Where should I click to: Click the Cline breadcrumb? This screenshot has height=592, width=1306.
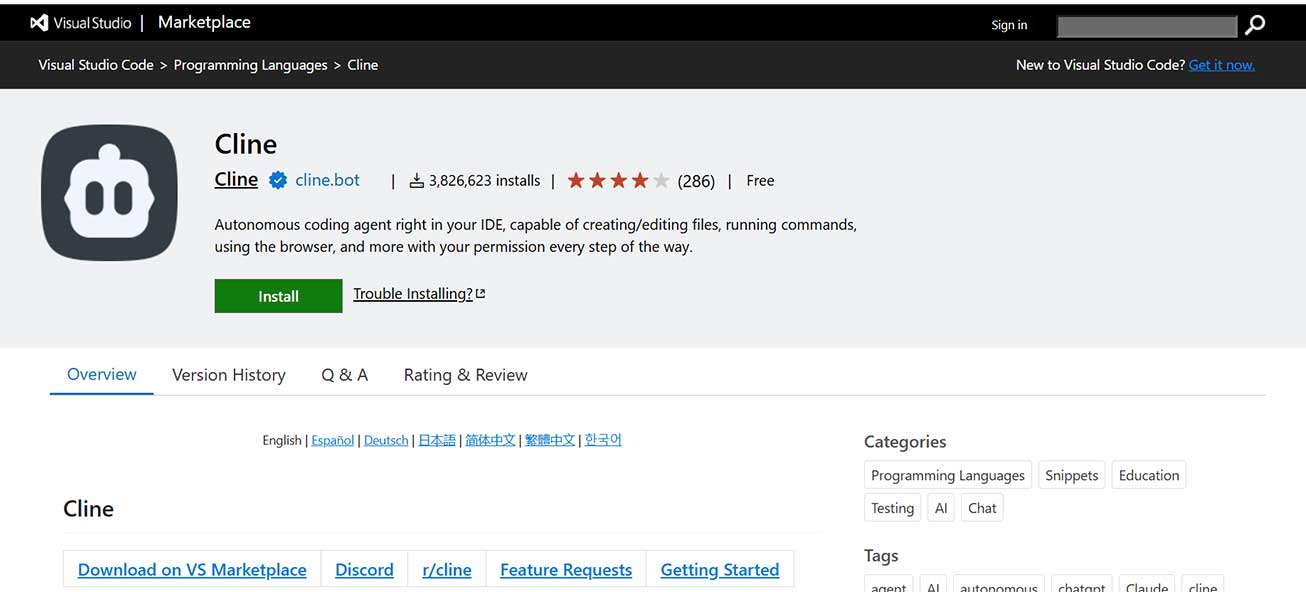[362, 65]
